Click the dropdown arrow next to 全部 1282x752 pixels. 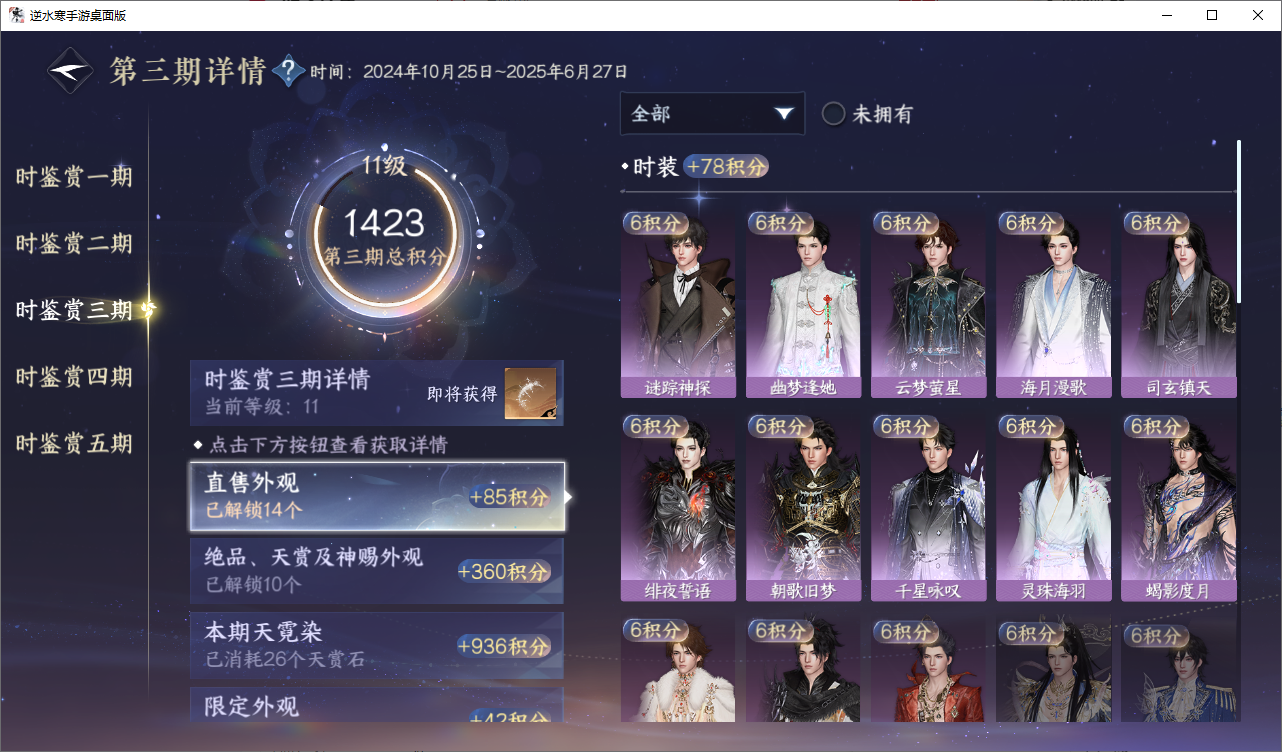(784, 114)
